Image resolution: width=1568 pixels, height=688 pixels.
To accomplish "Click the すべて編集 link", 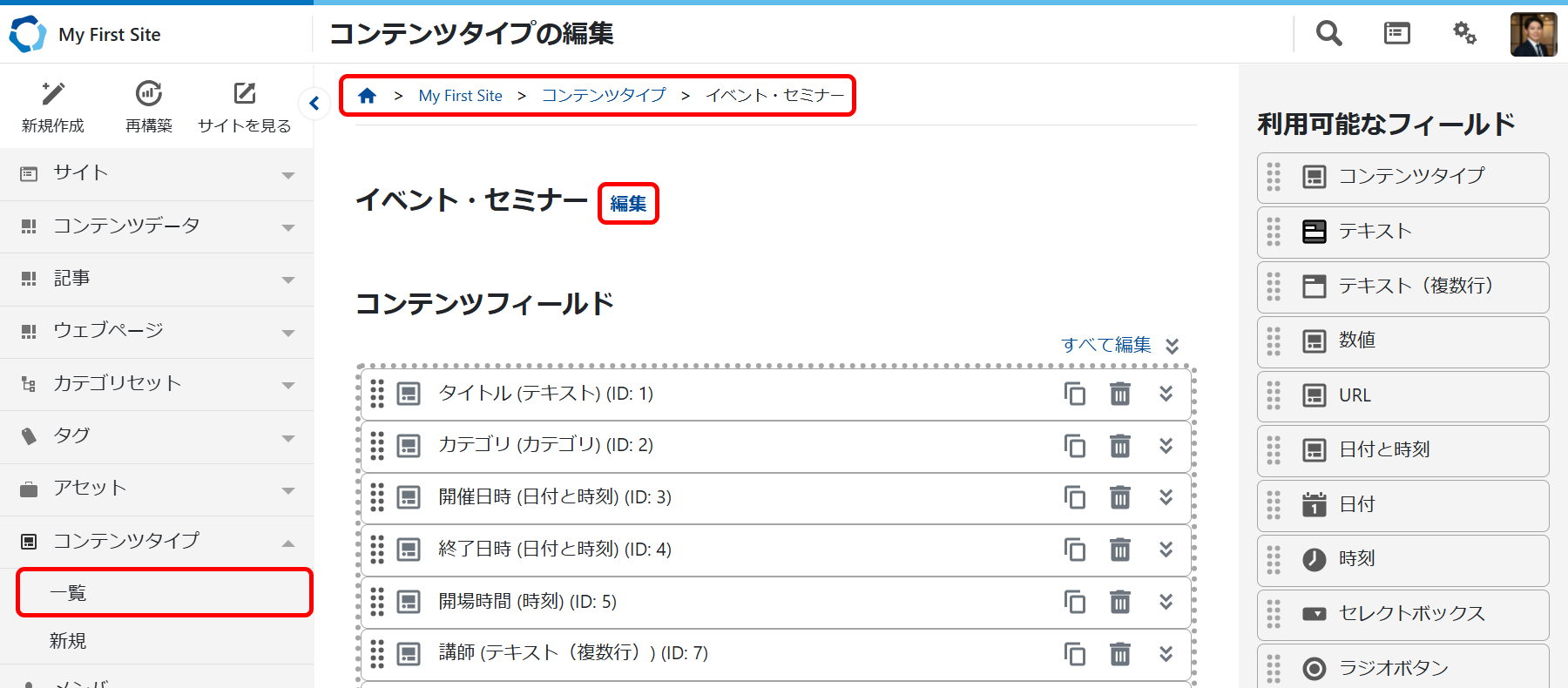I will [x=1106, y=345].
